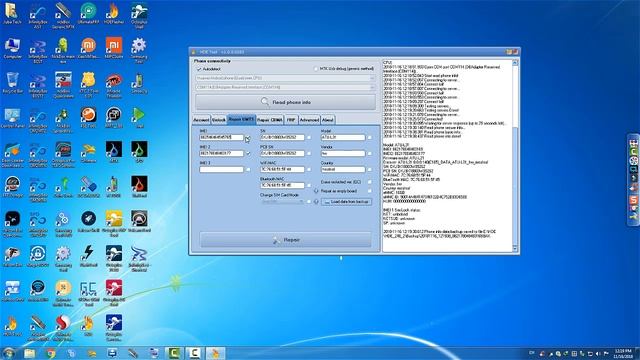
Task: Enable the Repair as empty board checkbox
Action: pyautogui.click(x=369, y=191)
